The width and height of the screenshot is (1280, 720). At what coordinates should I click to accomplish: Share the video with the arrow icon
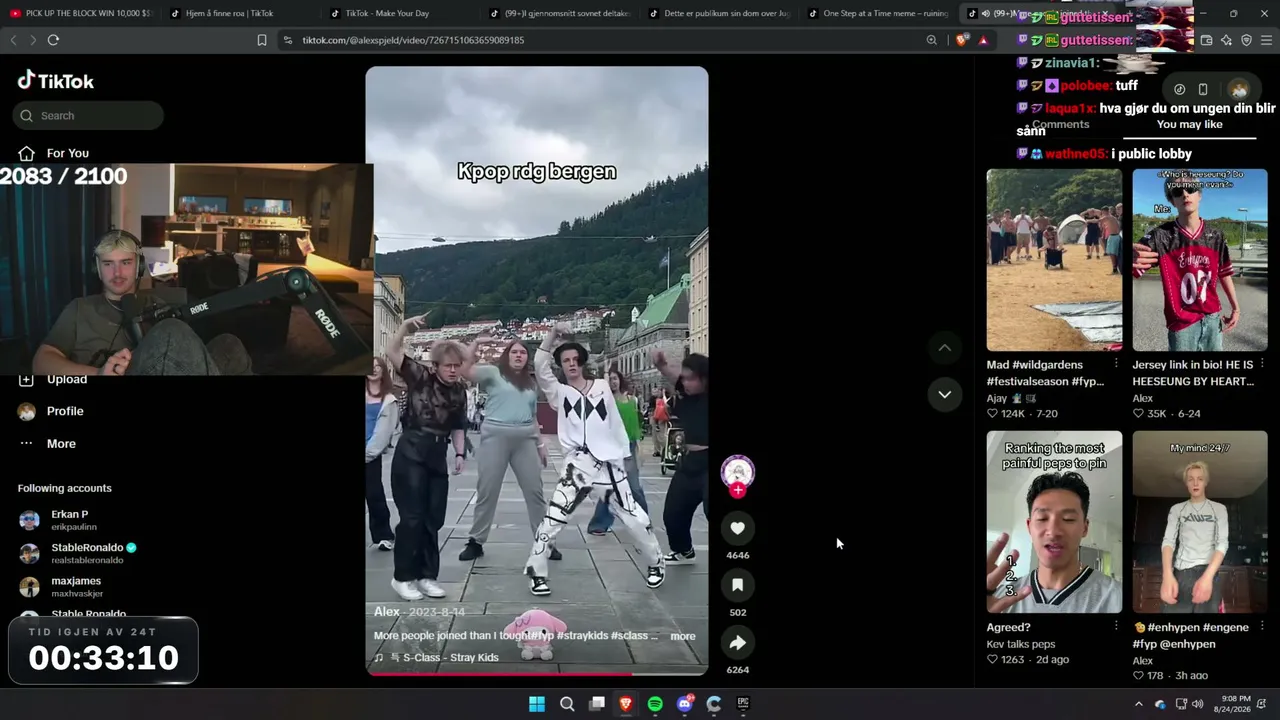click(738, 643)
